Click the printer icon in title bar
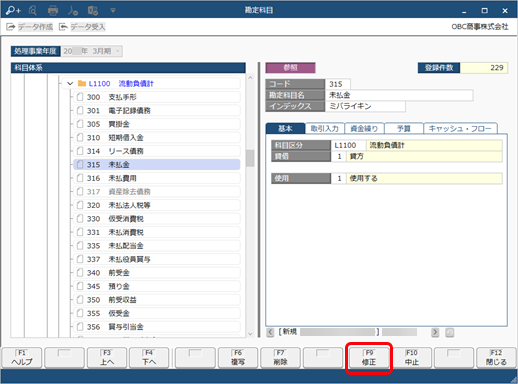Image resolution: width=518 pixels, height=384 pixels. coord(53,11)
